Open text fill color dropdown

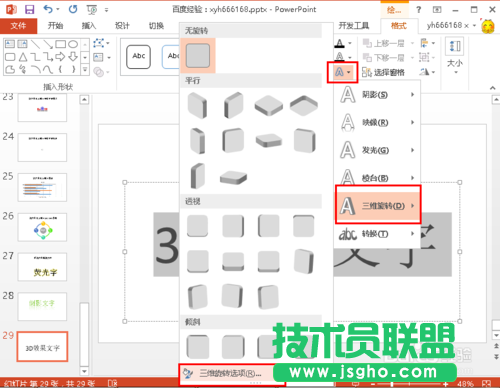point(350,43)
